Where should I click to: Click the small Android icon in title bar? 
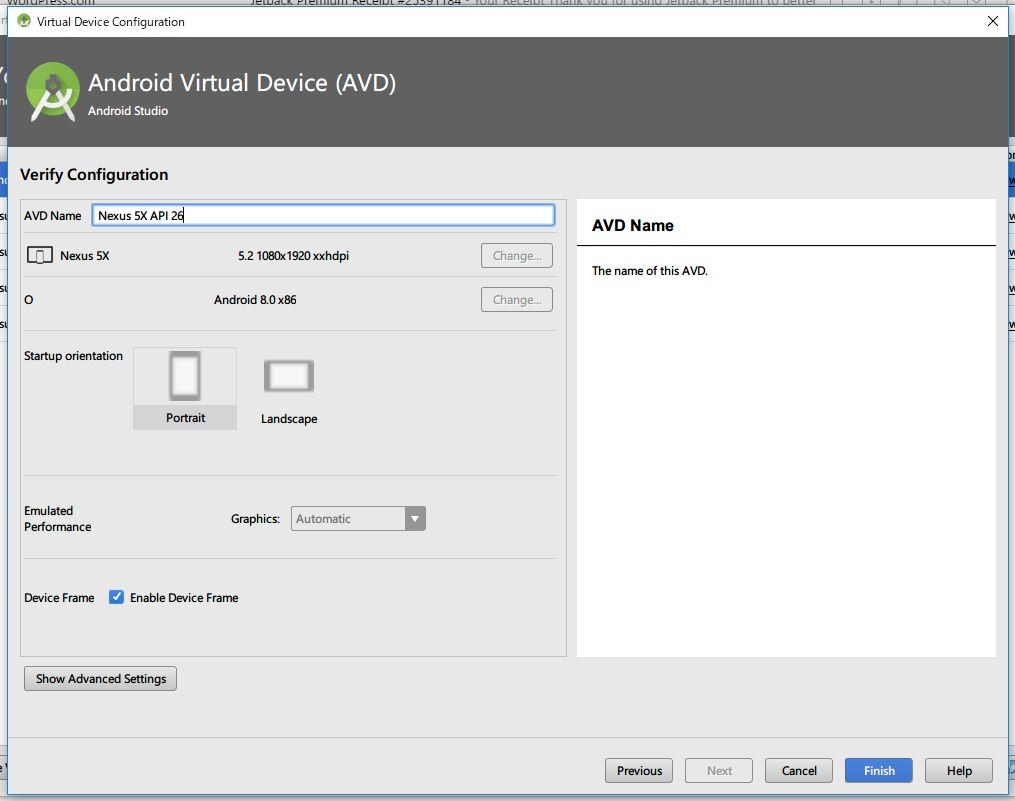point(24,21)
